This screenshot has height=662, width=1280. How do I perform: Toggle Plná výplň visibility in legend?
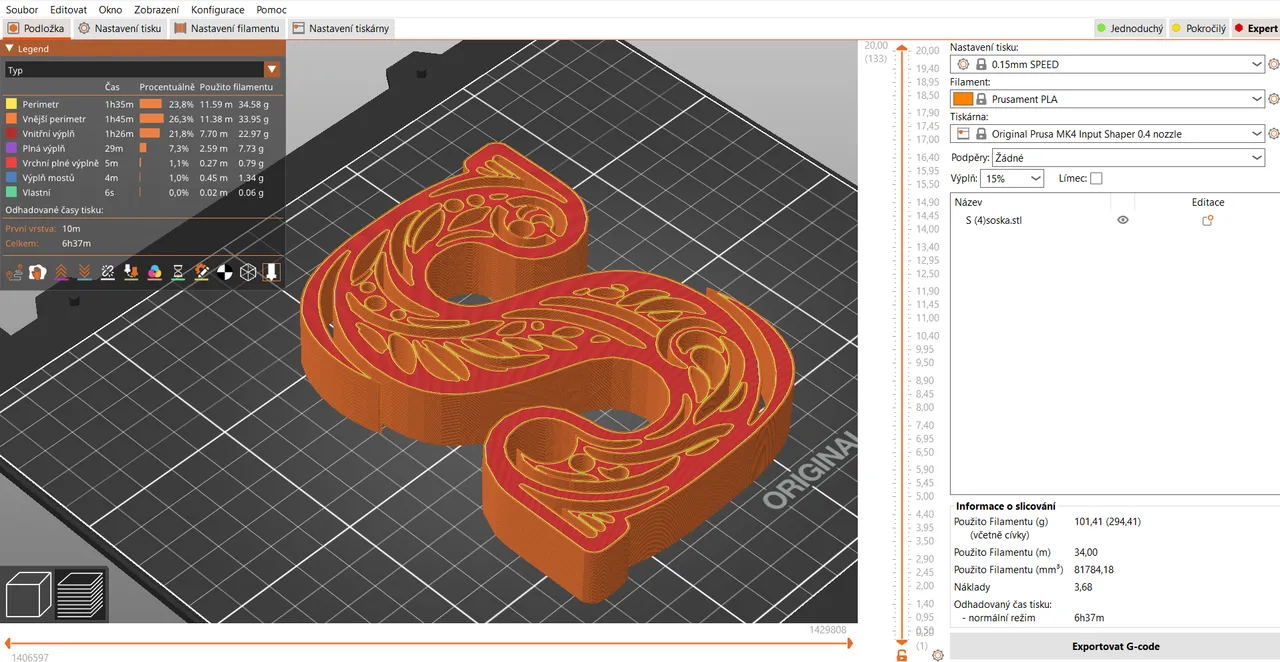143,148
